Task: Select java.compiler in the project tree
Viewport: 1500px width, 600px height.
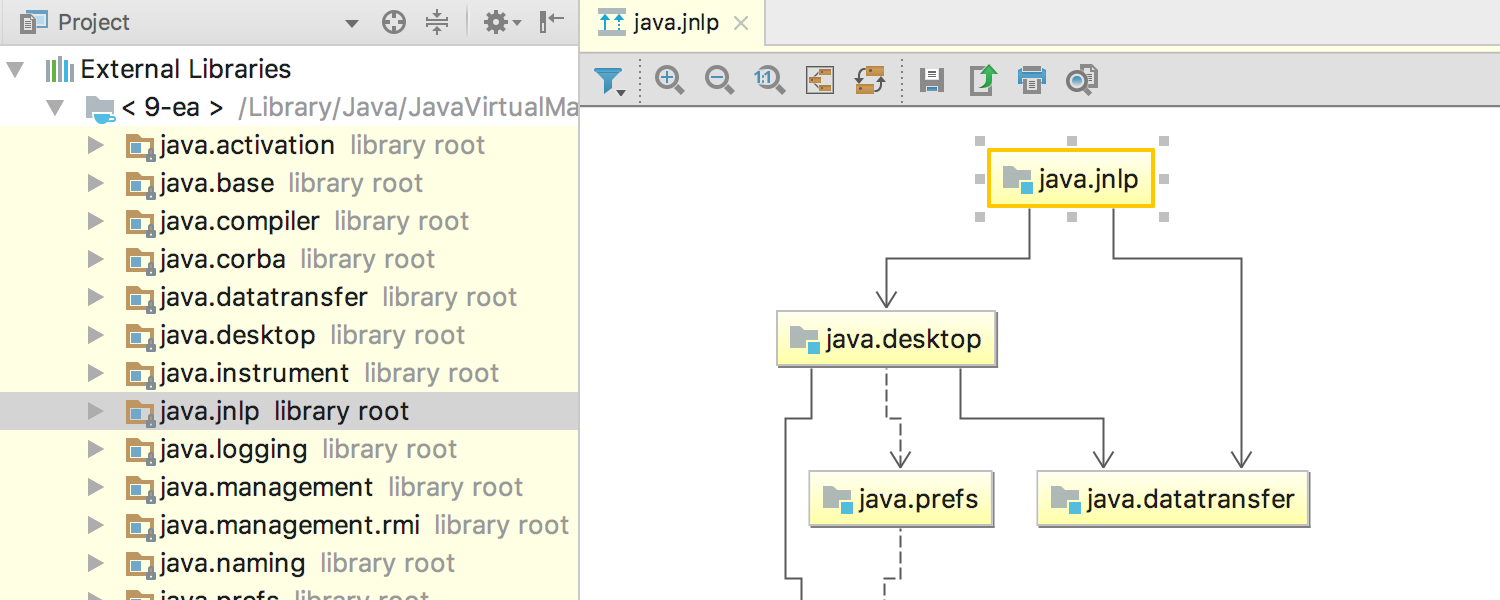Action: click(289, 221)
